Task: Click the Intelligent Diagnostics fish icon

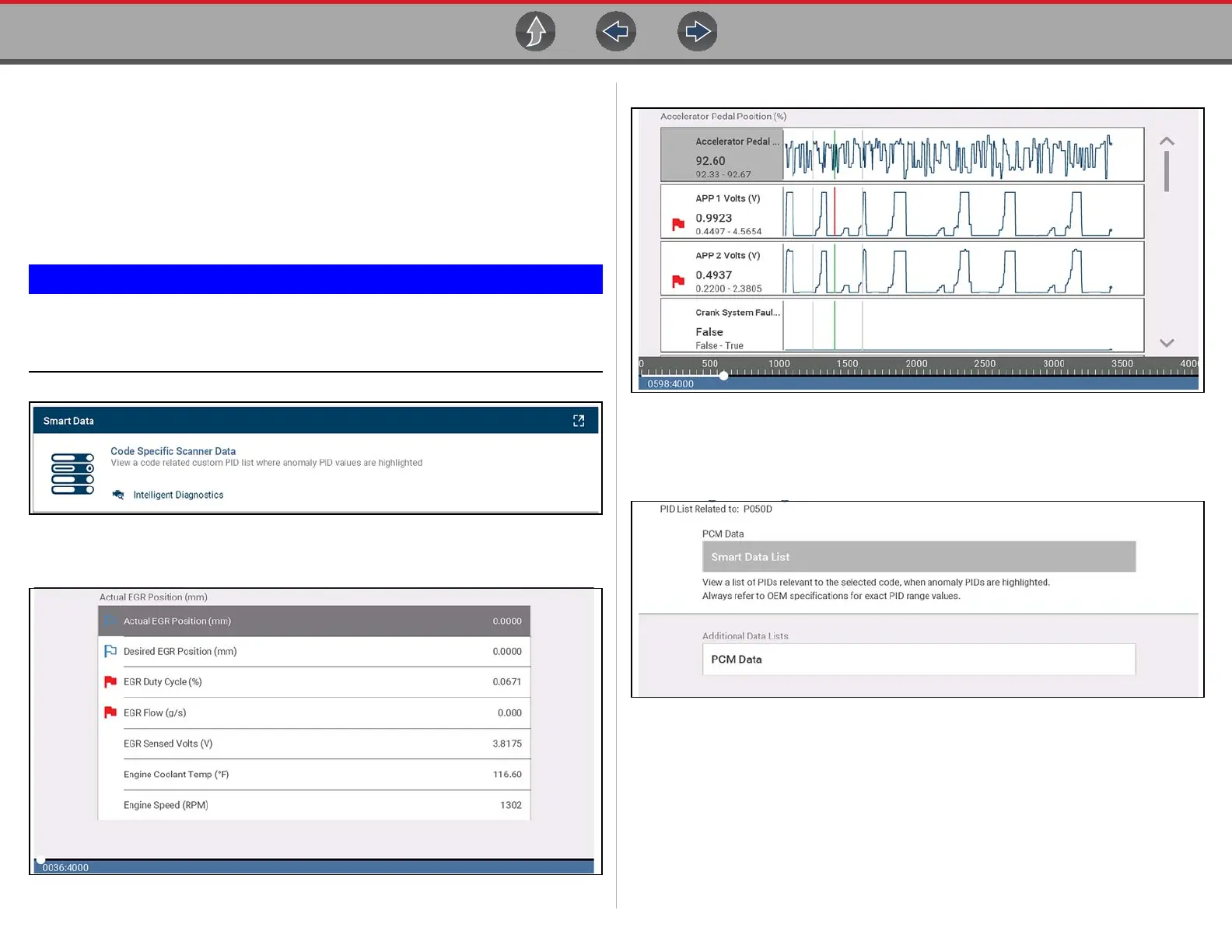Action: coord(118,495)
